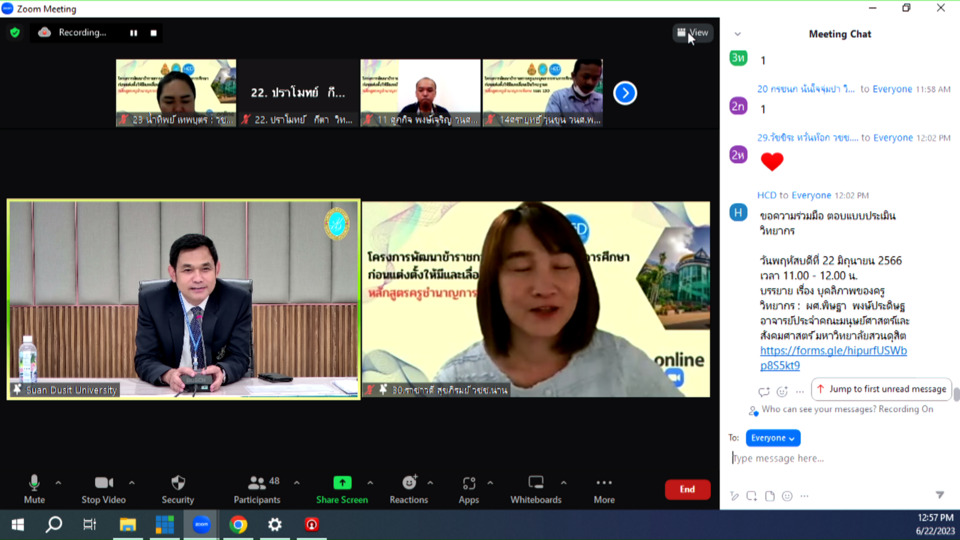Open more chat composer options (ellipsis)
The height and width of the screenshot is (540, 960).
[x=804, y=496]
